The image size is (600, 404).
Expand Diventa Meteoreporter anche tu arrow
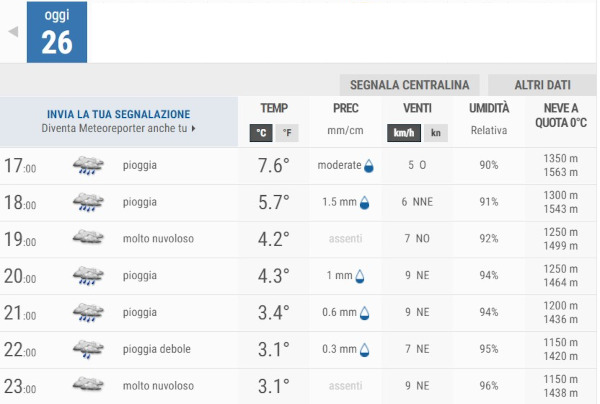(x=193, y=129)
